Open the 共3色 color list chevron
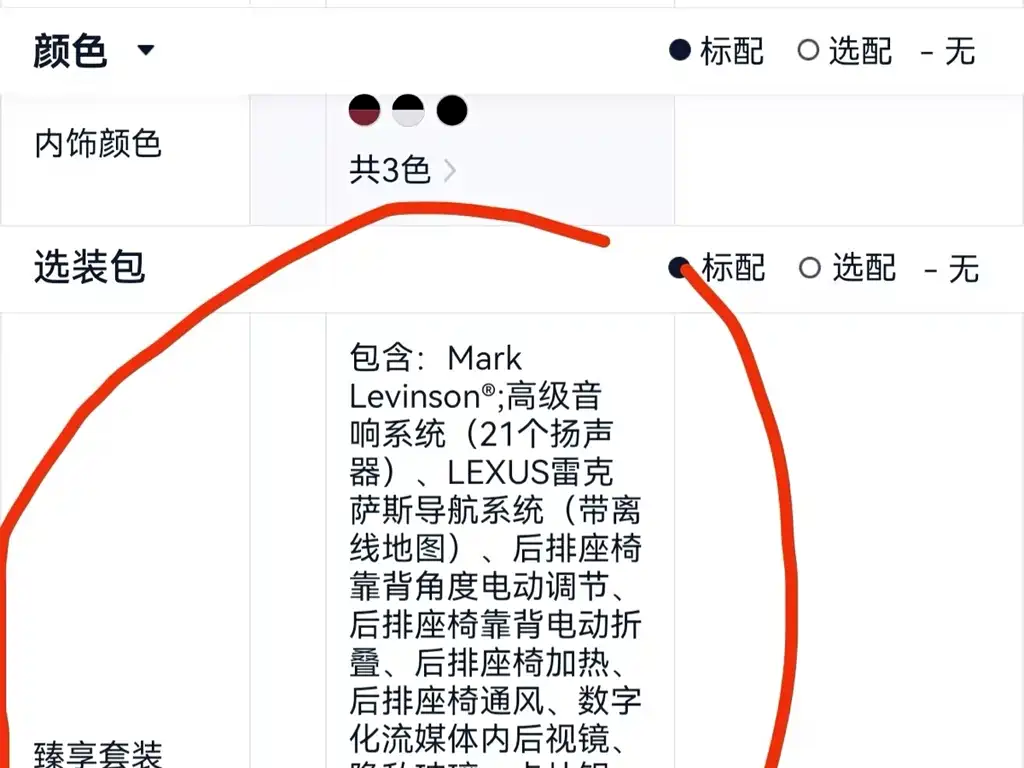Image resolution: width=1024 pixels, height=768 pixels. pos(449,171)
